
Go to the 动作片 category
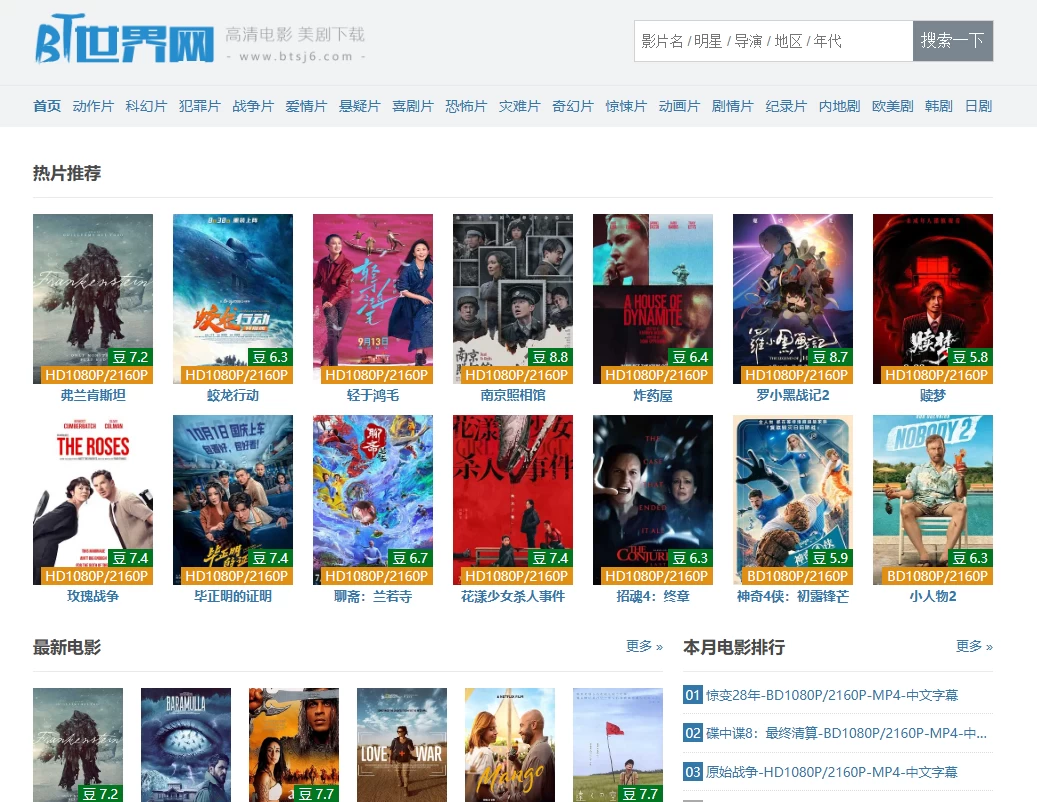93,106
